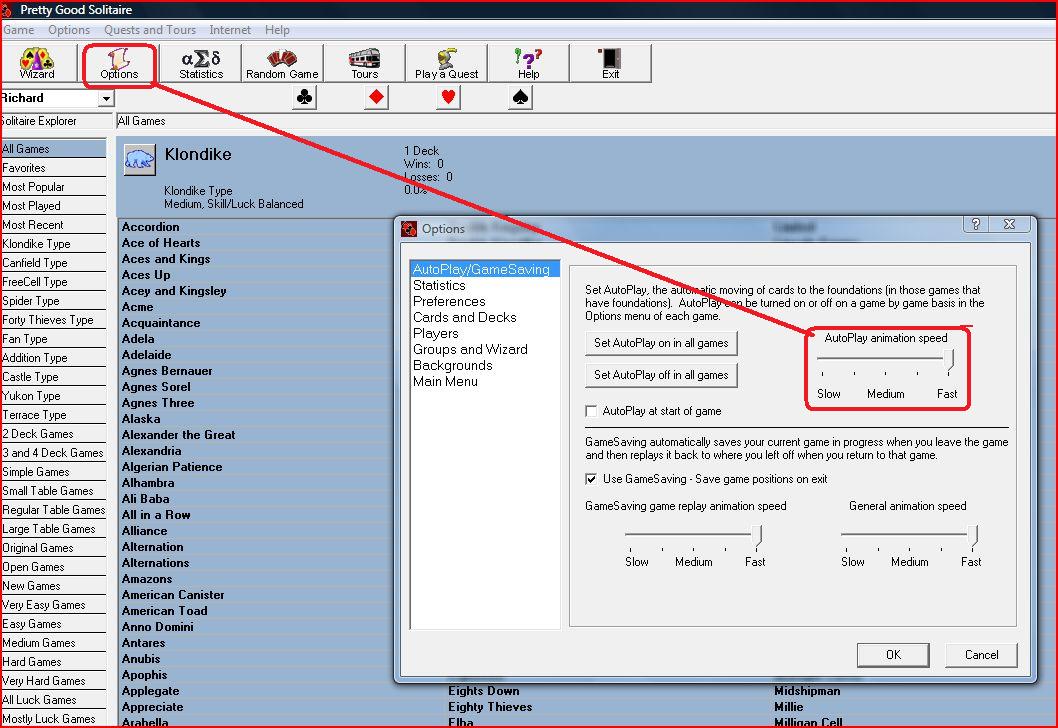Open the Help menu in menu bar

pos(277,30)
